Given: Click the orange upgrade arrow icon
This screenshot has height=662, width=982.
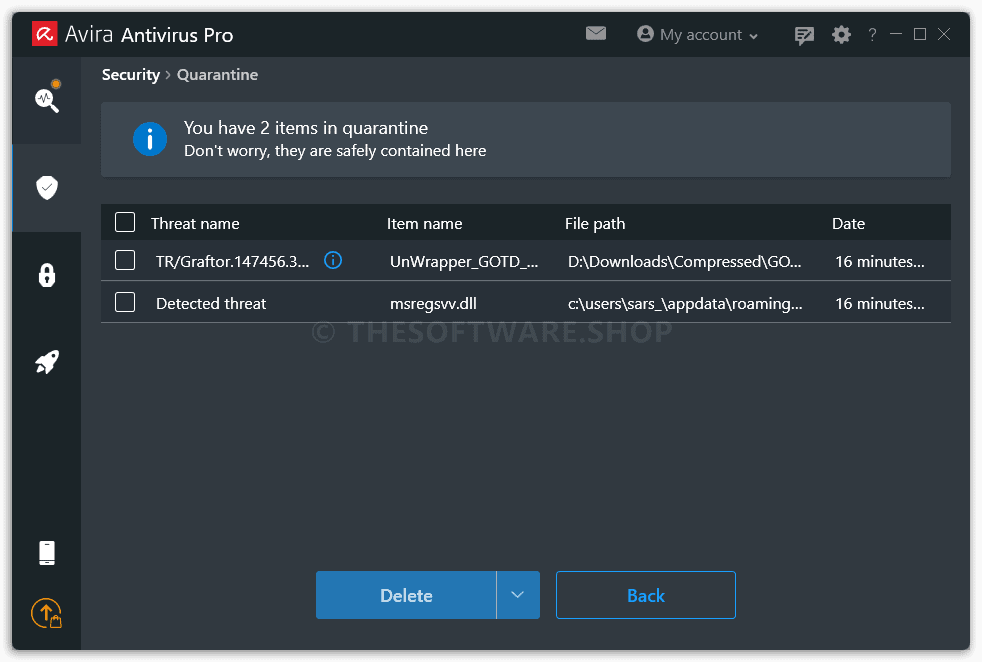Looking at the screenshot, I should pyautogui.click(x=47, y=613).
